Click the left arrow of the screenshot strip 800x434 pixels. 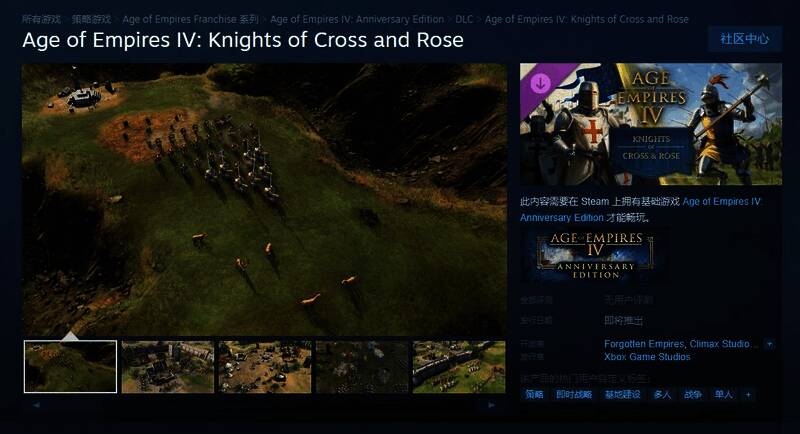point(36,405)
